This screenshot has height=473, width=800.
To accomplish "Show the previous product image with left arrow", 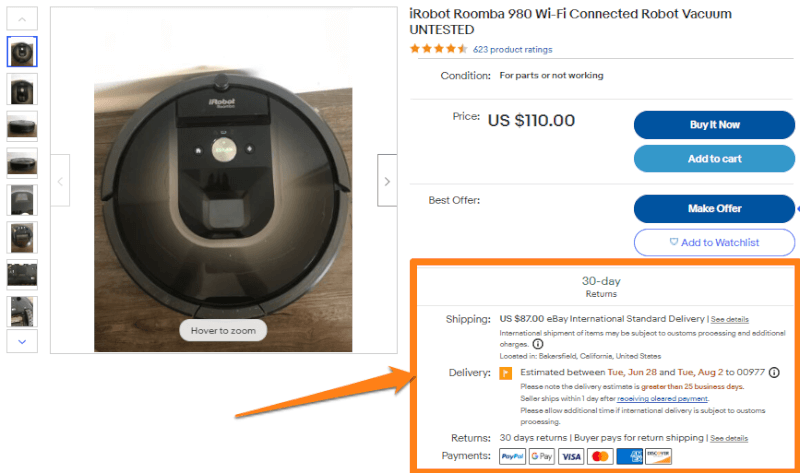I will (x=60, y=181).
